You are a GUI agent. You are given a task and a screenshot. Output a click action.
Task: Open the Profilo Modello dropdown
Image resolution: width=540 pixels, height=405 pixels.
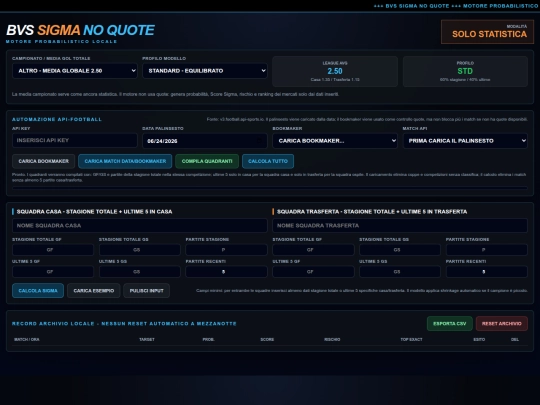(205, 71)
